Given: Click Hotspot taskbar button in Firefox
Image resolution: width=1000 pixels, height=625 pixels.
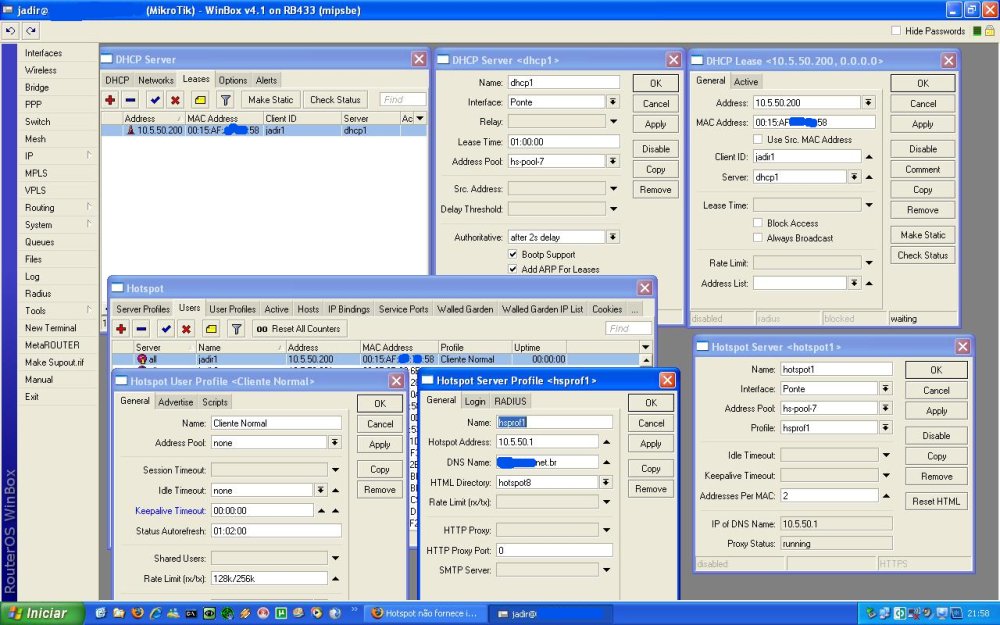Looking at the screenshot, I should coord(425,614).
